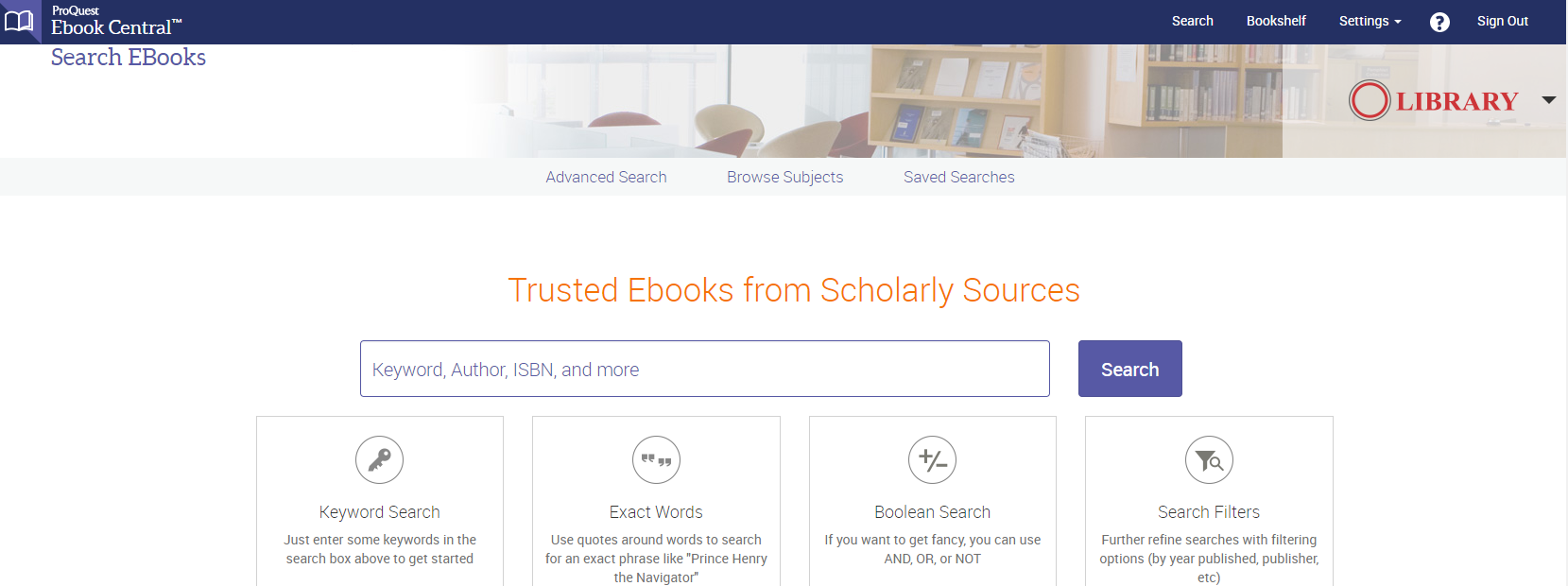This screenshot has height=586, width=1568.
Task: Click the ProQuest open book logo icon
Action: (x=20, y=21)
